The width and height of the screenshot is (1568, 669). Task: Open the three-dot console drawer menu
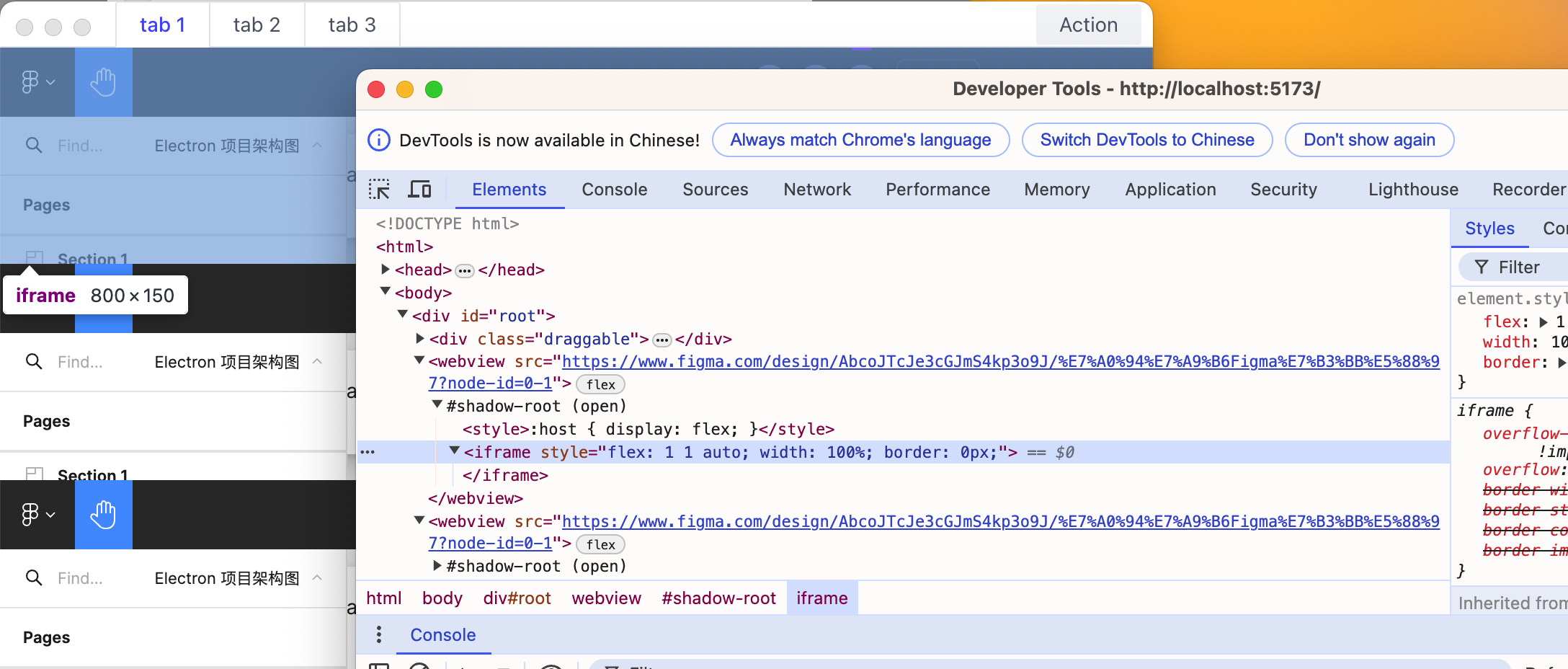point(379,634)
